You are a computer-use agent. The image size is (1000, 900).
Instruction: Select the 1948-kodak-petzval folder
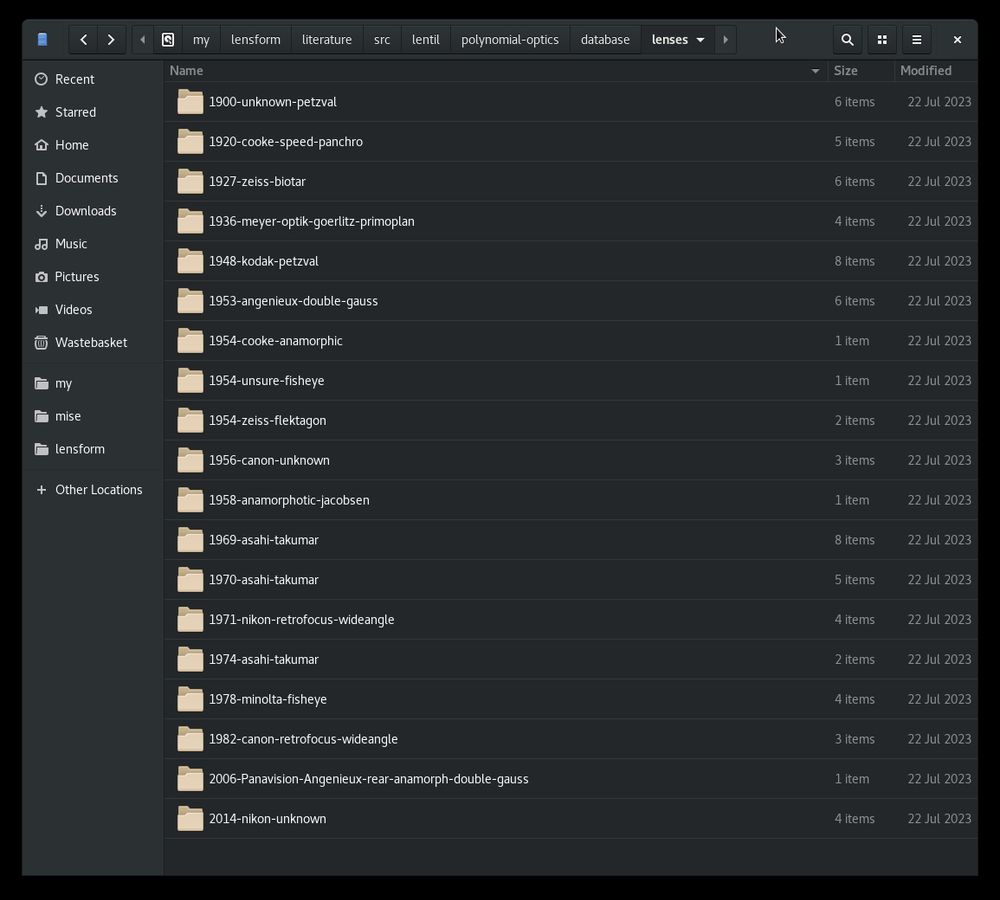(x=571, y=262)
